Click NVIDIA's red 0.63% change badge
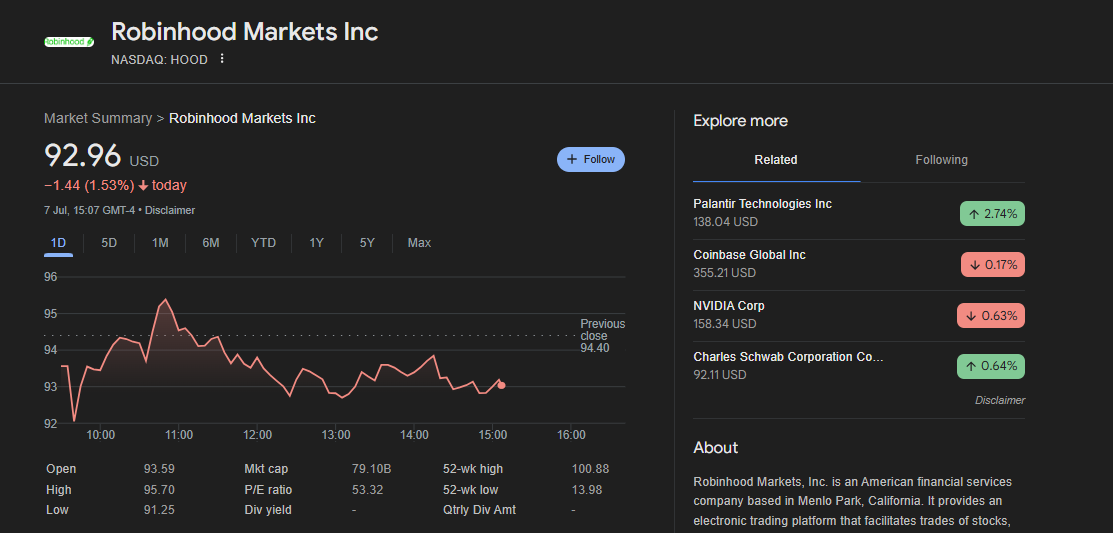The image size is (1113, 533). point(990,315)
